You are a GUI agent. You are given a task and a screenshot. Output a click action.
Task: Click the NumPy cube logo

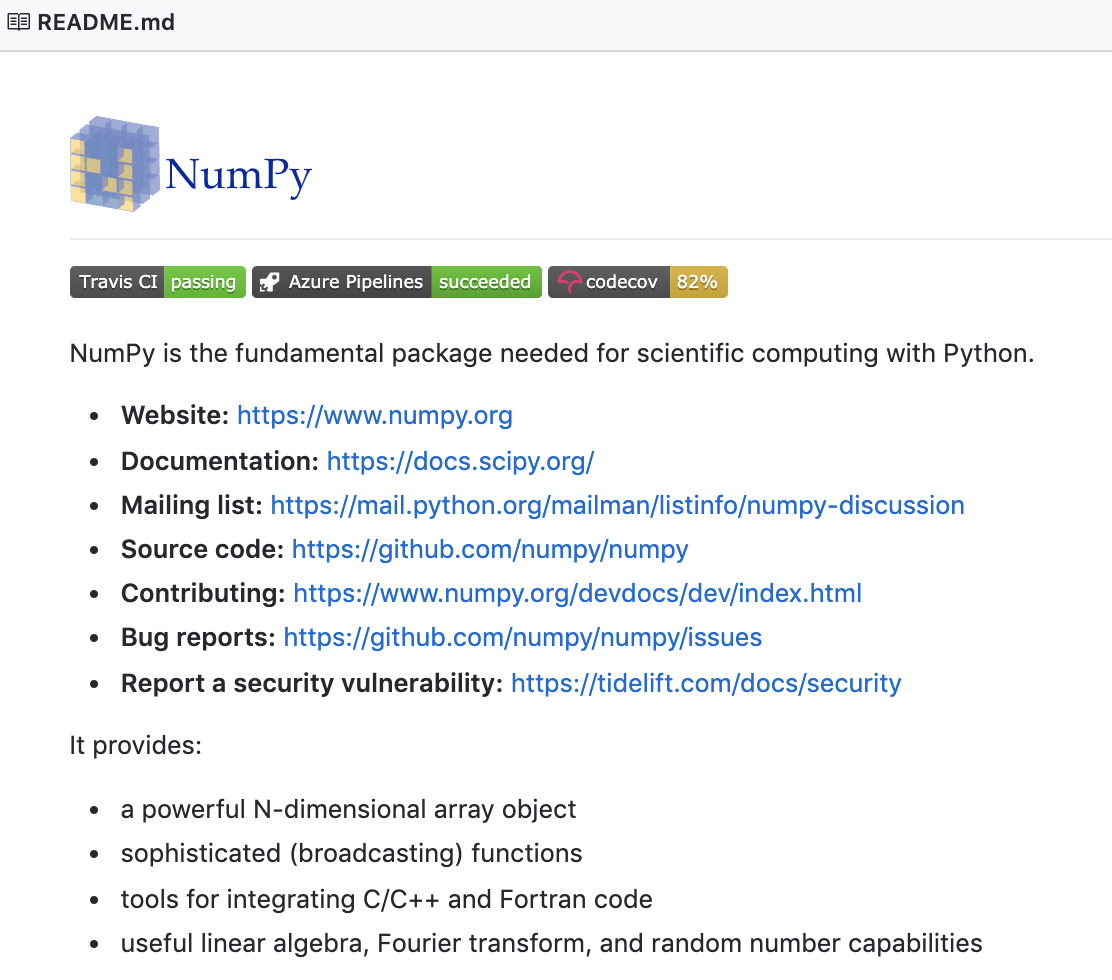tap(115, 164)
